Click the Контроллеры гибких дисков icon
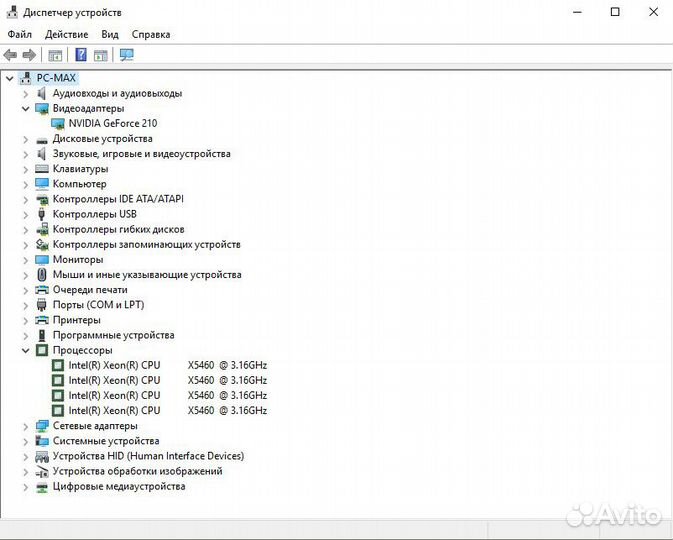 coord(42,229)
